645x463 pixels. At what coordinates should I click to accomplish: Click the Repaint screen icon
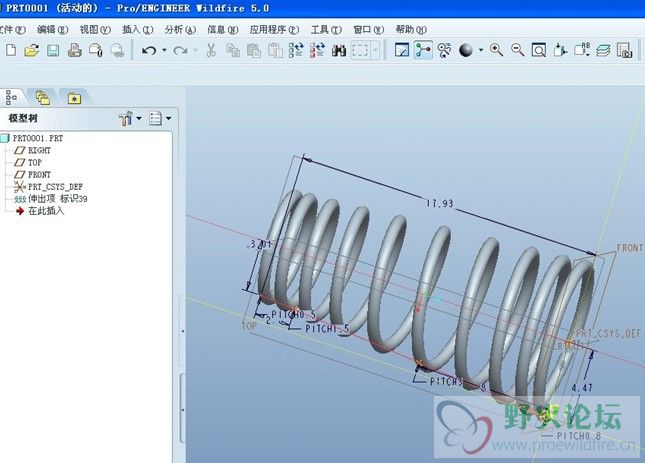[x=402, y=51]
